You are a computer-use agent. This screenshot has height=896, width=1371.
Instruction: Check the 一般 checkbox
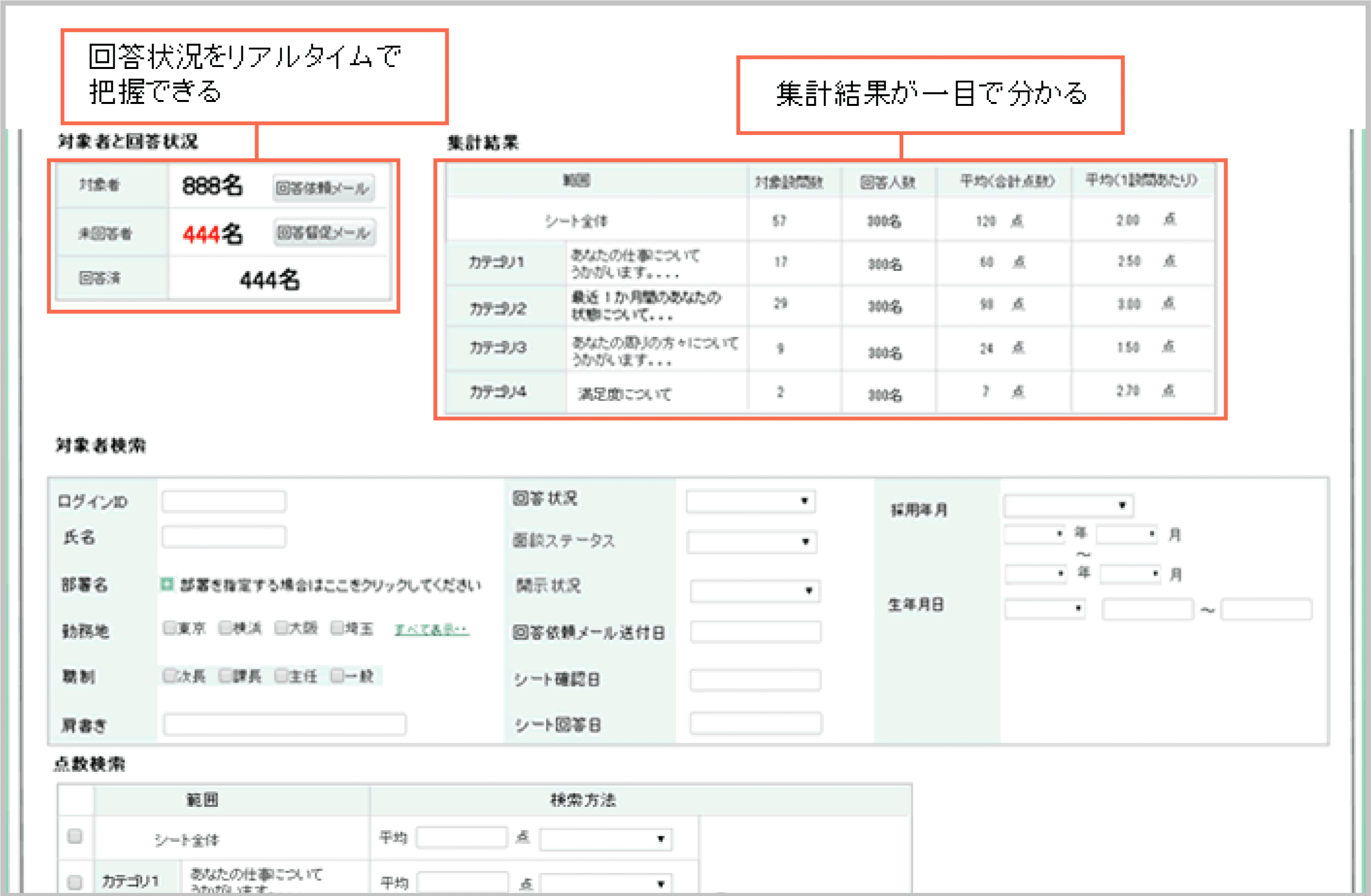337,675
